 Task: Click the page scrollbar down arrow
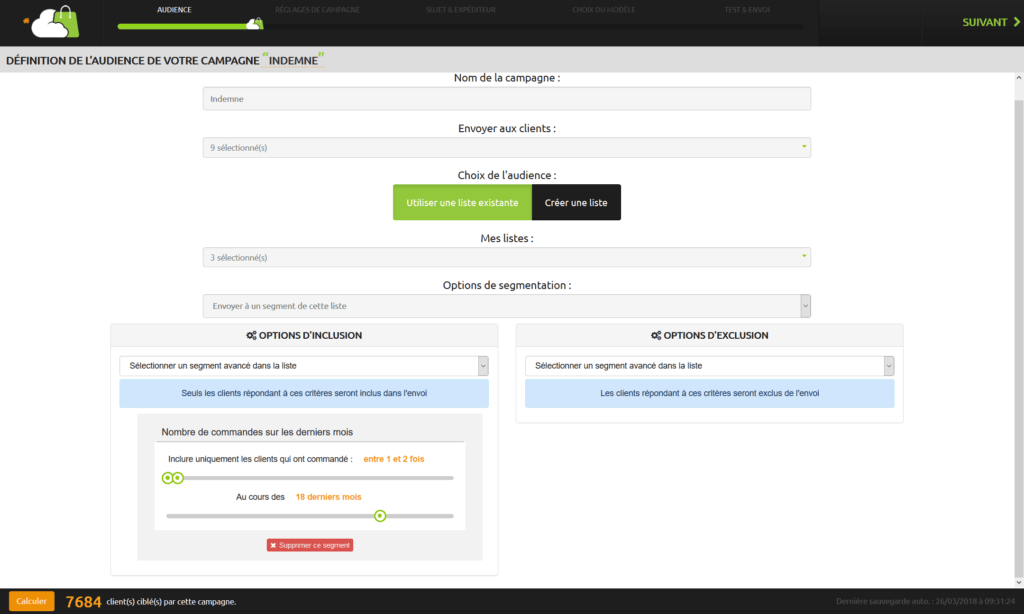point(1018,582)
